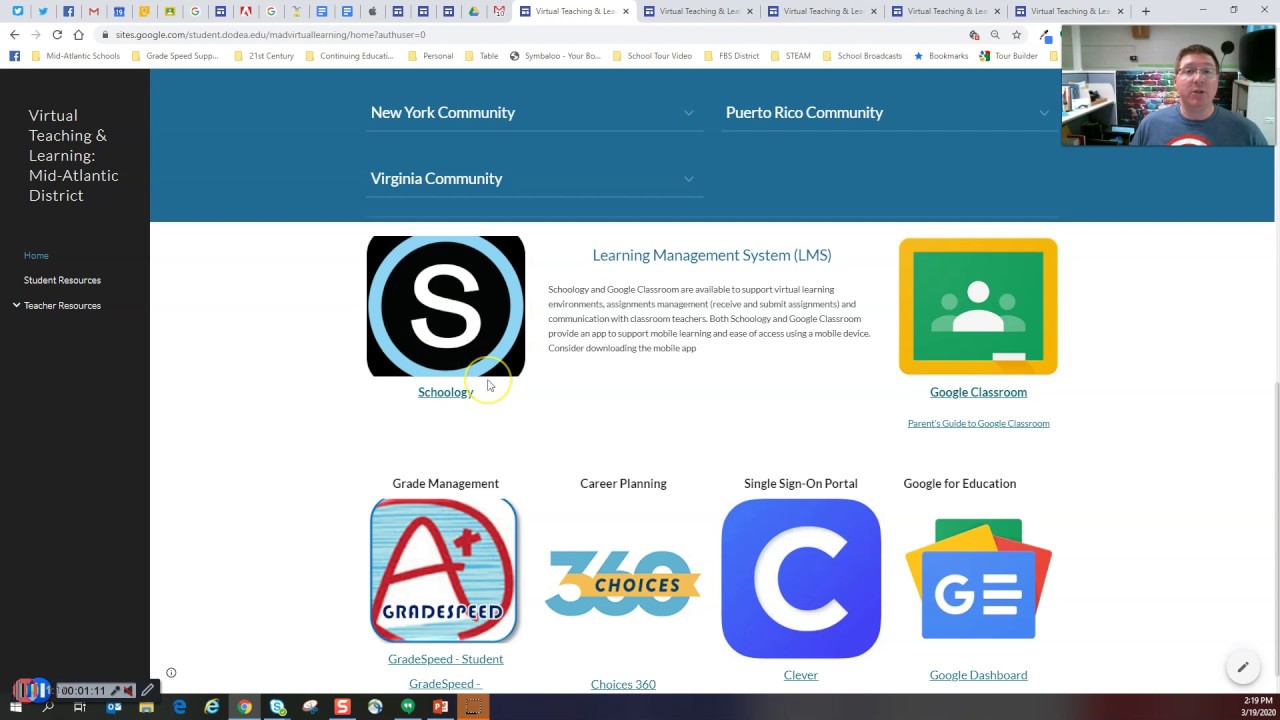Image resolution: width=1280 pixels, height=720 pixels.
Task: Open Google Chrome from the taskbar
Action: coord(244,707)
